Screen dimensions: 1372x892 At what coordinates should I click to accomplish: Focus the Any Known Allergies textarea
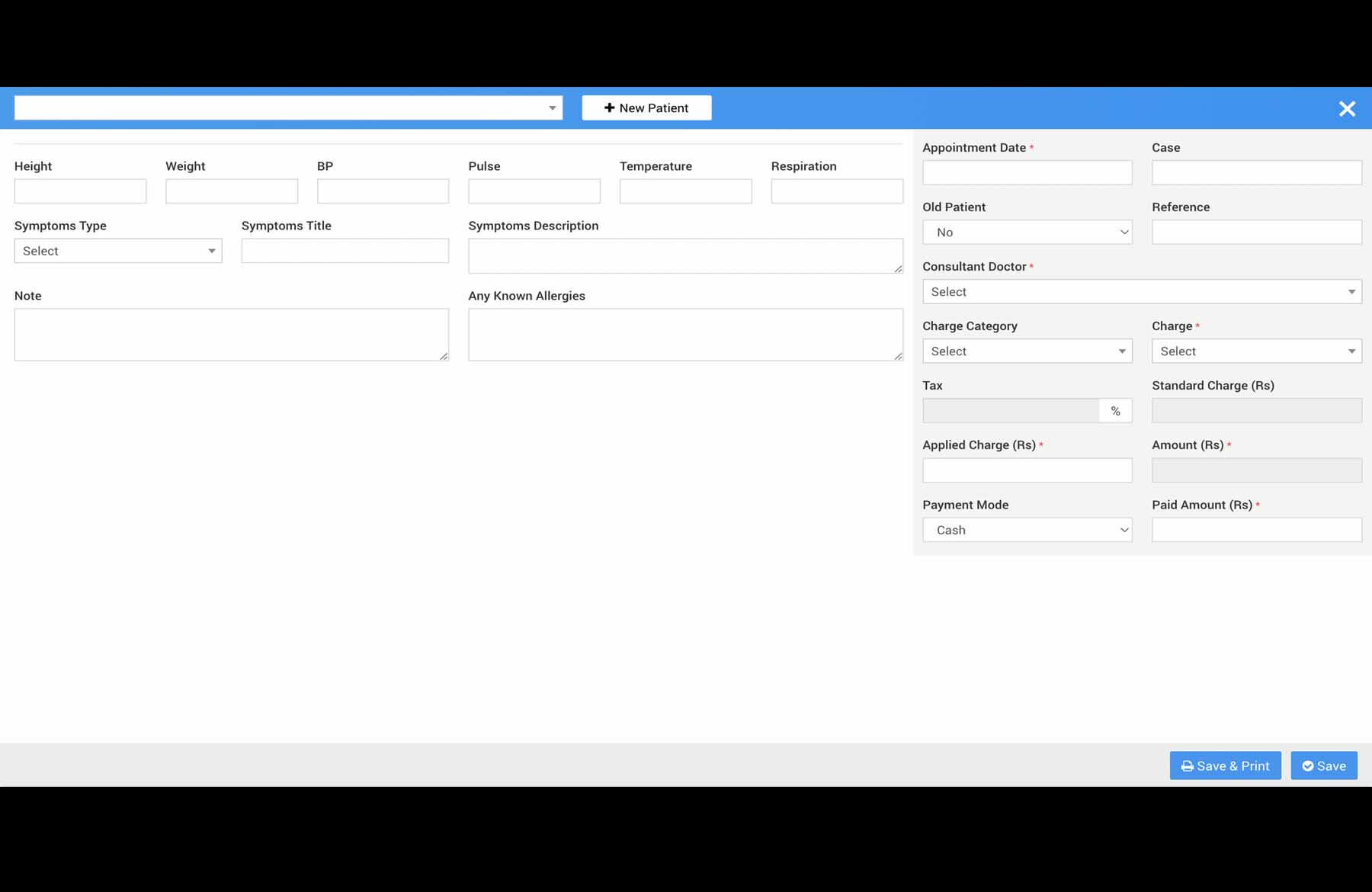pos(684,335)
